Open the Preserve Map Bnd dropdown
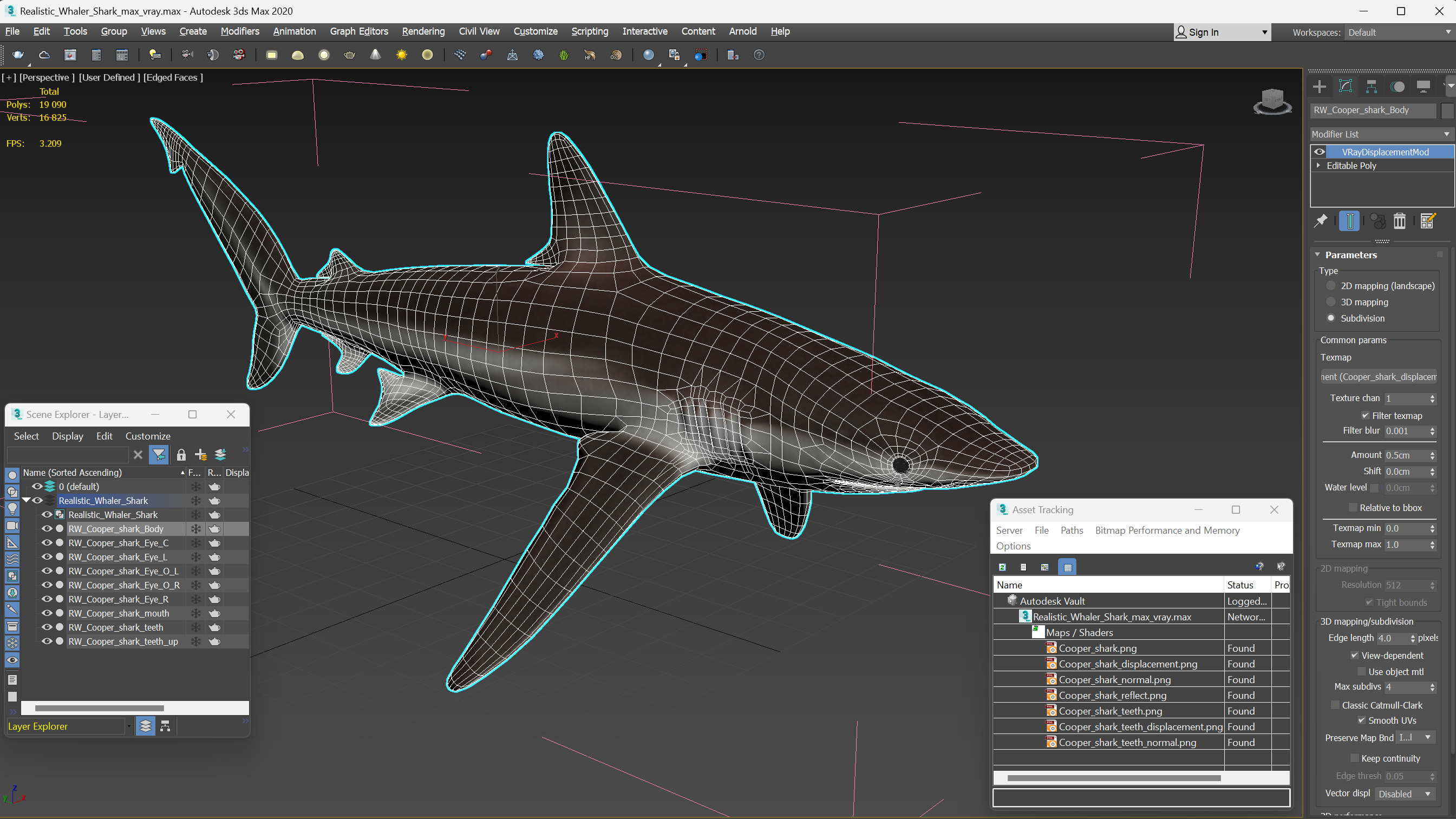Viewport: 1456px width, 819px height. point(1415,738)
